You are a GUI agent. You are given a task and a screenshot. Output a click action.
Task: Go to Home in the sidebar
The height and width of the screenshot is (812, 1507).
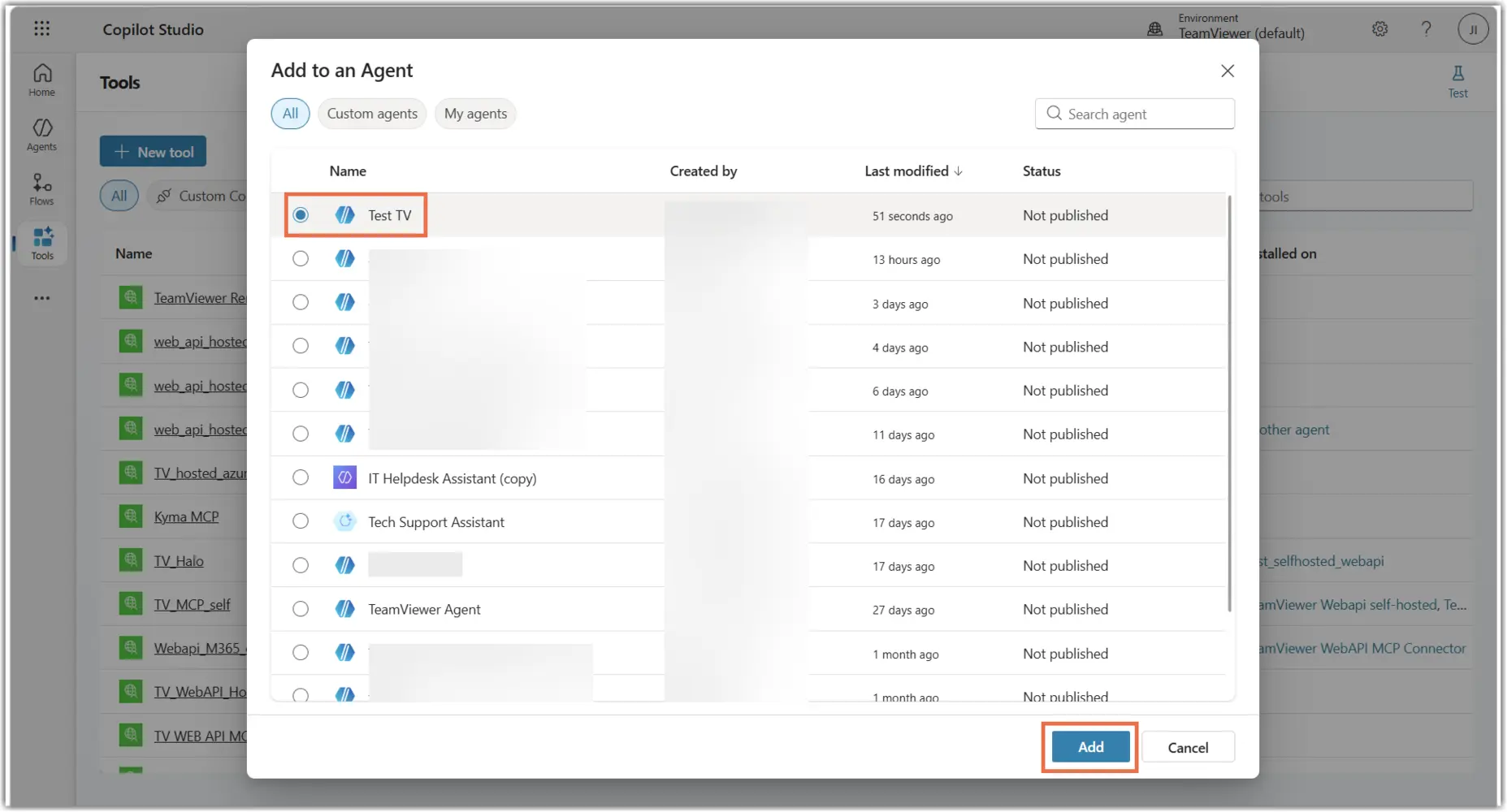coord(42,80)
